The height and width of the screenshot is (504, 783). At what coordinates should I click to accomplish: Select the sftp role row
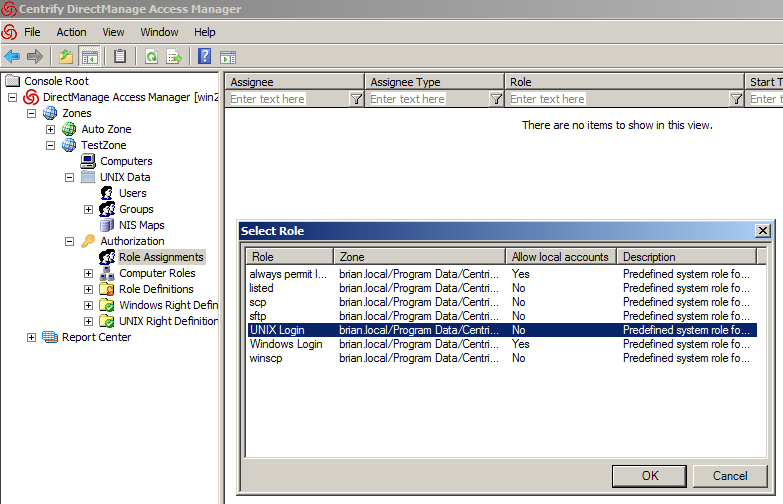click(x=502, y=316)
